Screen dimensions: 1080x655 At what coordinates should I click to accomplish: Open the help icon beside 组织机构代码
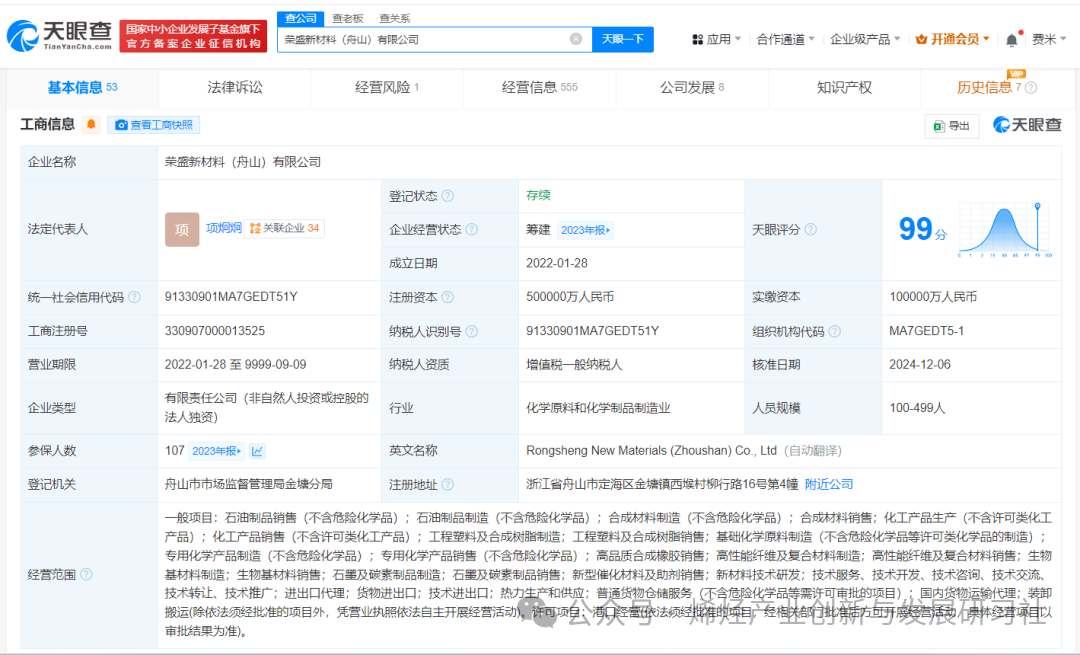(x=835, y=331)
